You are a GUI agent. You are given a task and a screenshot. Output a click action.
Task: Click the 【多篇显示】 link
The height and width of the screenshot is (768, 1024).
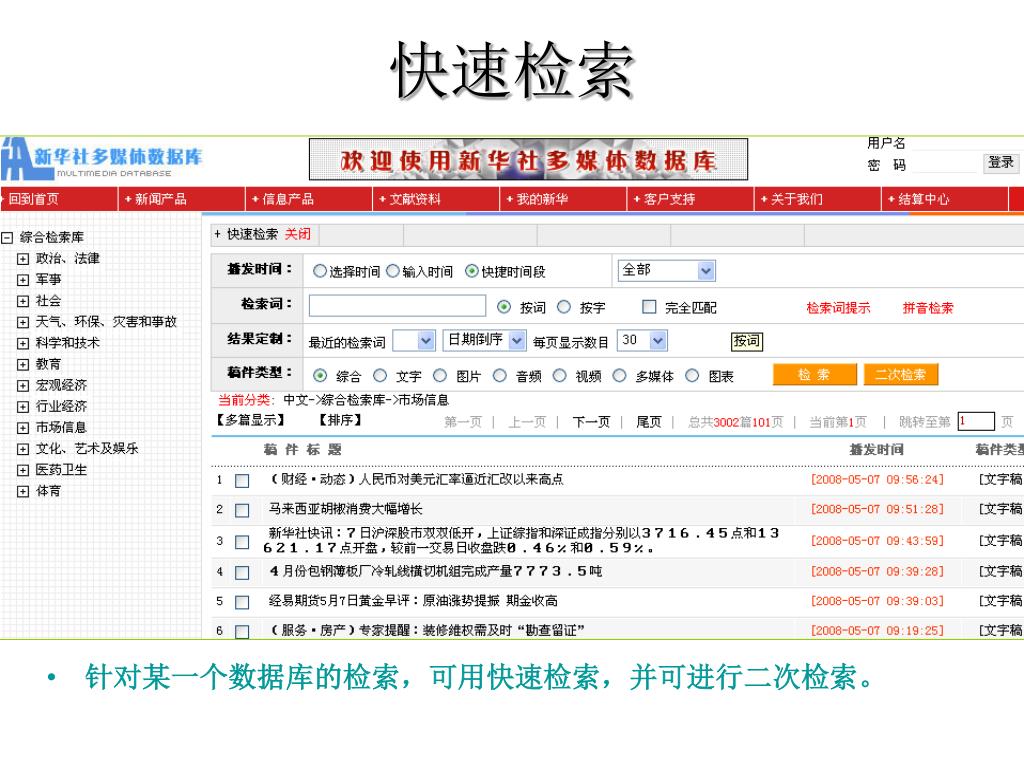(x=250, y=420)
